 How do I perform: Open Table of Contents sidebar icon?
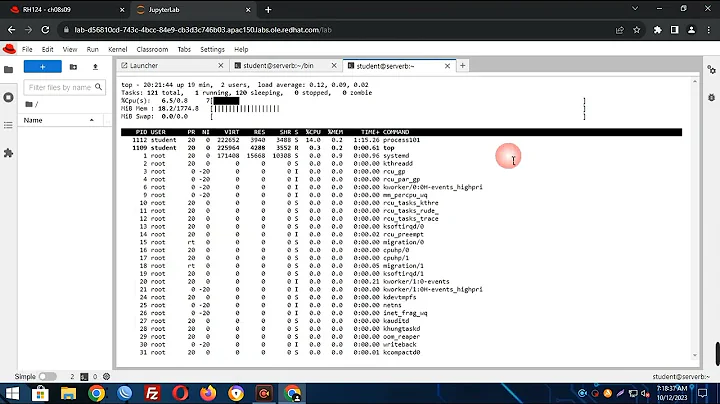8,125
